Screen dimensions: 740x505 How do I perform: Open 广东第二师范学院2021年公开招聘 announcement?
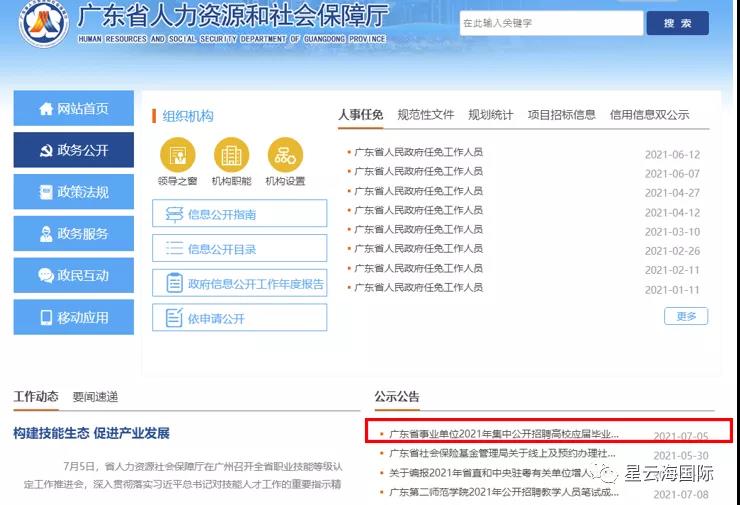coord(504,492)
